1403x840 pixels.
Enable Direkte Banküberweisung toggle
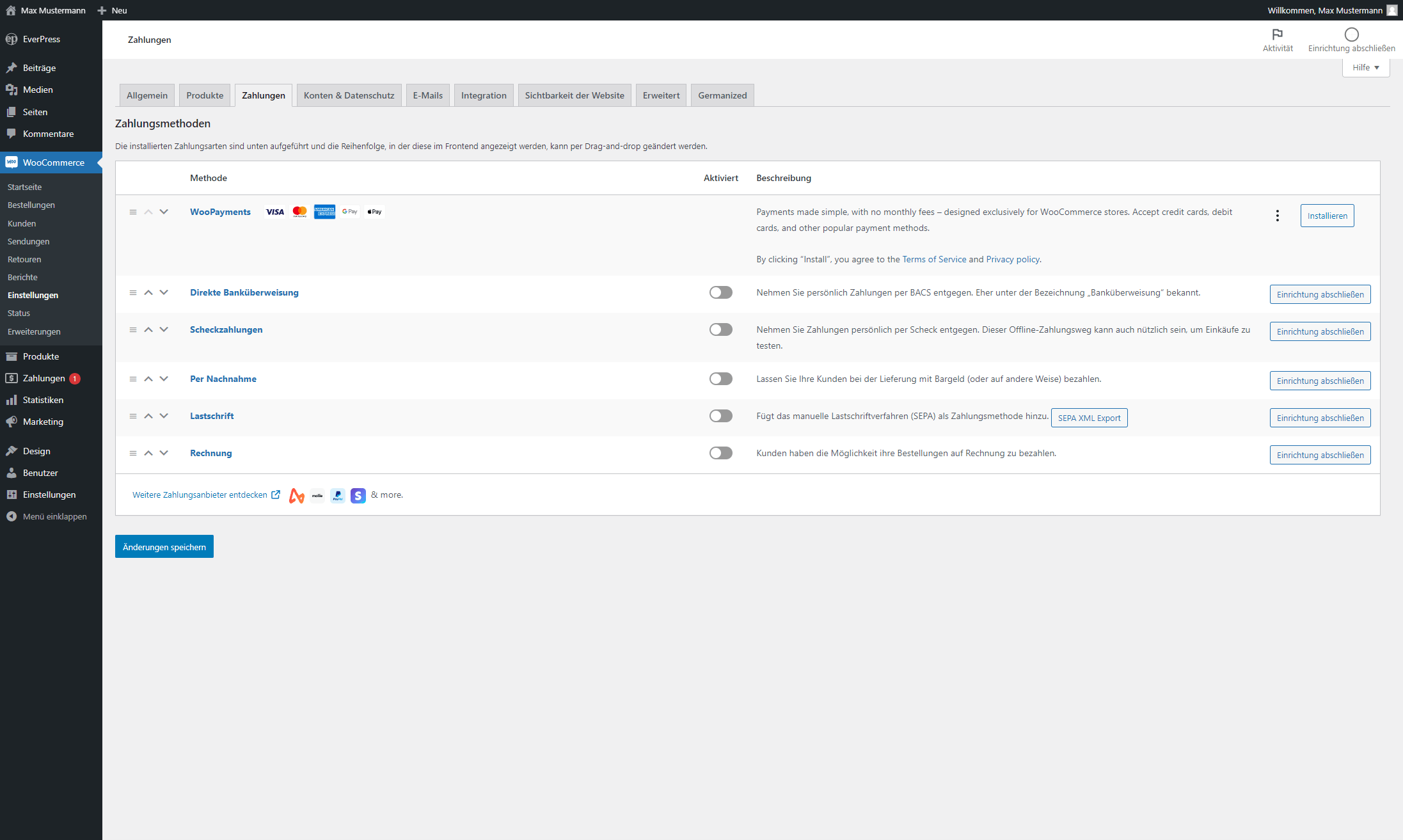tap(720, 292)
